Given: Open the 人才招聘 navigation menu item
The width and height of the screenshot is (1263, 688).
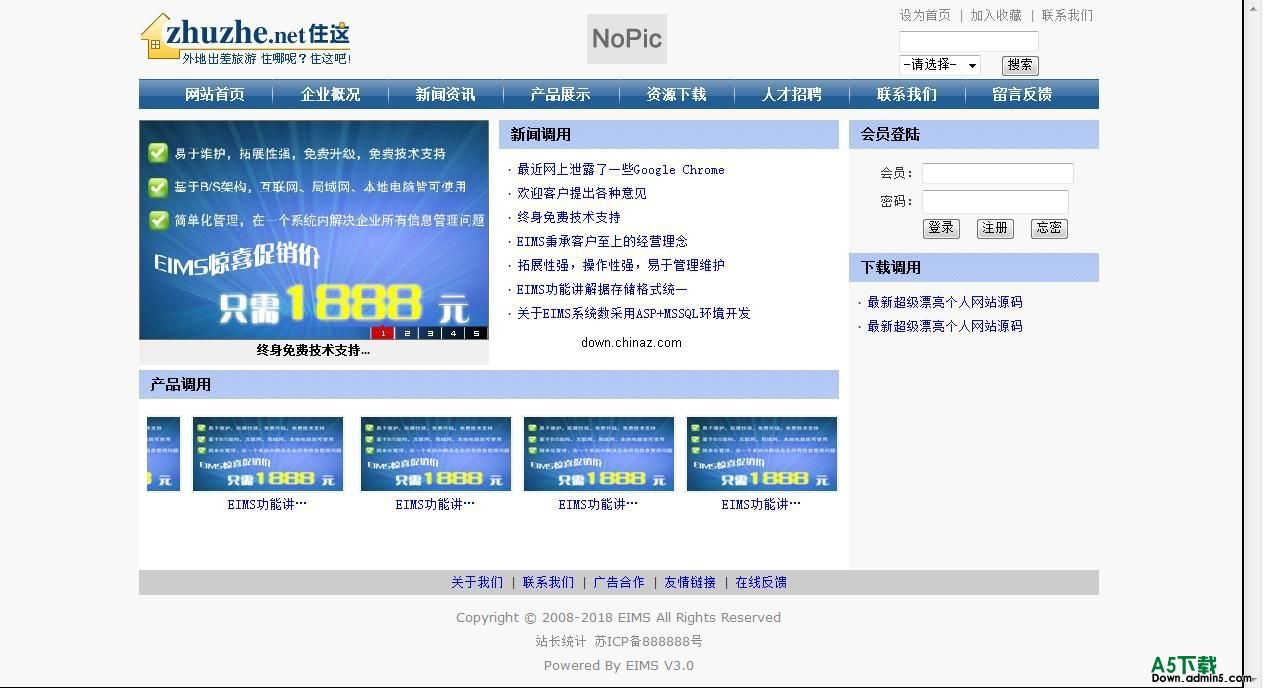Looking at the screenshot, I should pos(791,93).
